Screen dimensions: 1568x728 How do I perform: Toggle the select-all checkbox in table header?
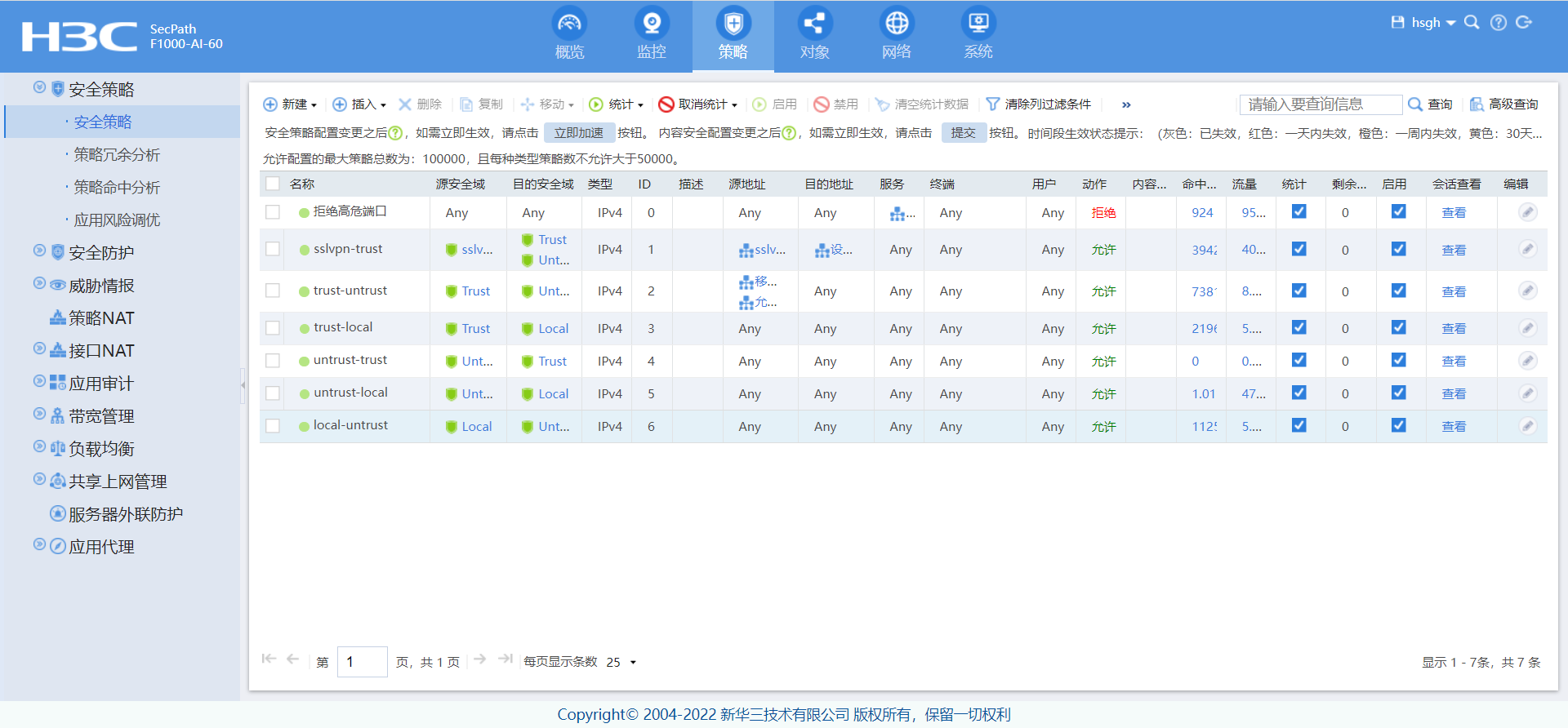(x=273, y=184)
